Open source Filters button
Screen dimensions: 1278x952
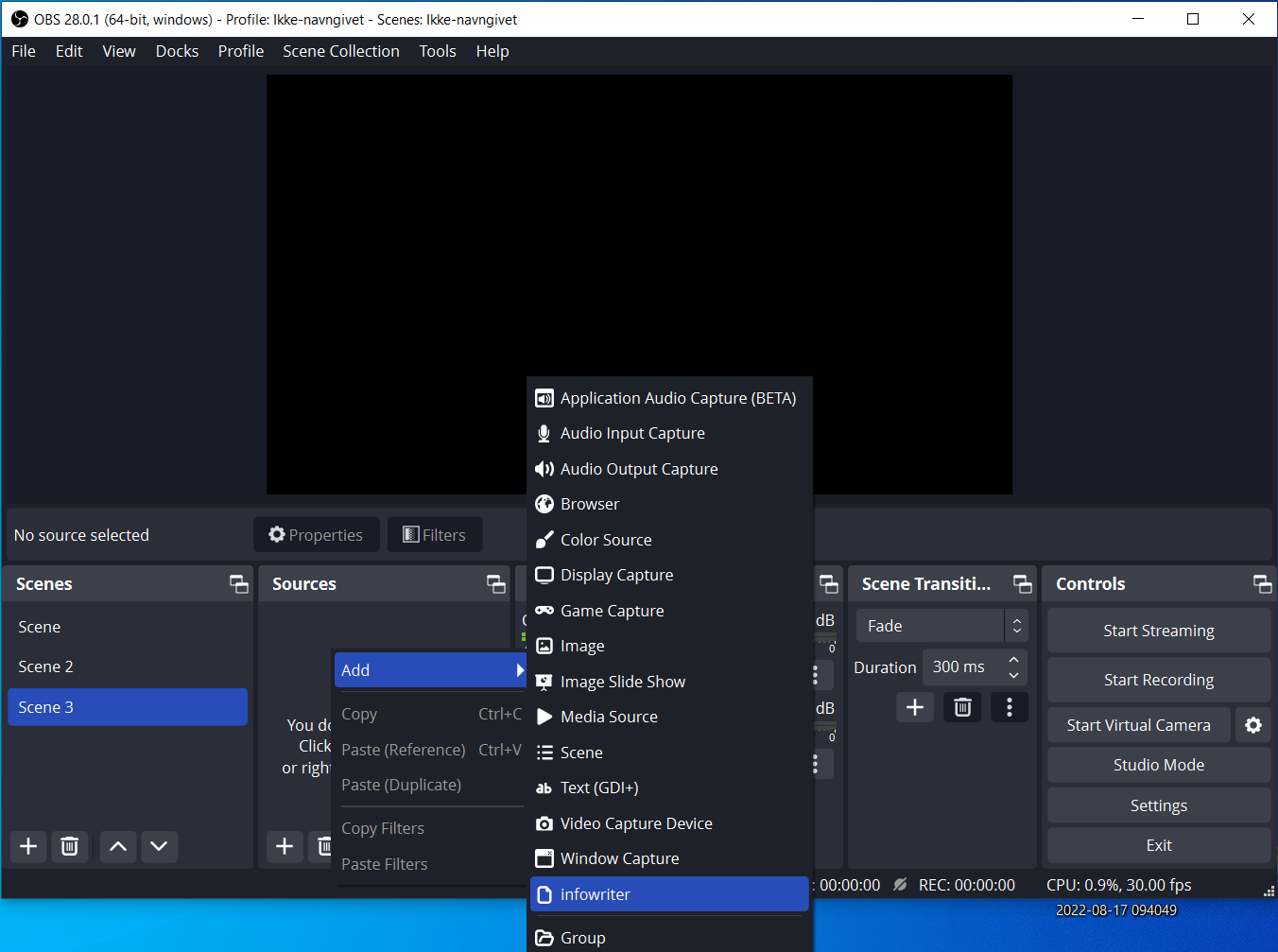pyautogui.click(x=435, y=535)
